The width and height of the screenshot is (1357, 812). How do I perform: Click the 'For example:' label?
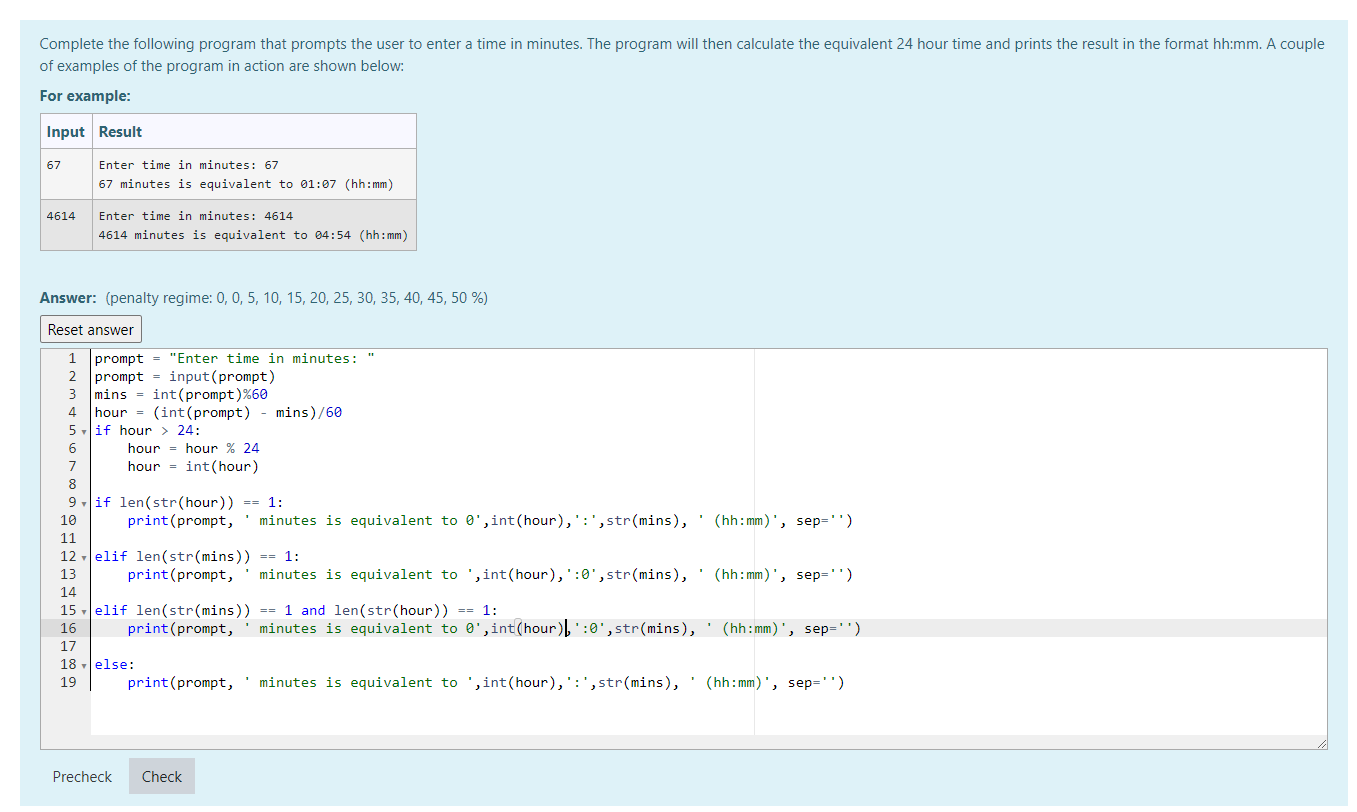coord(85,96)
